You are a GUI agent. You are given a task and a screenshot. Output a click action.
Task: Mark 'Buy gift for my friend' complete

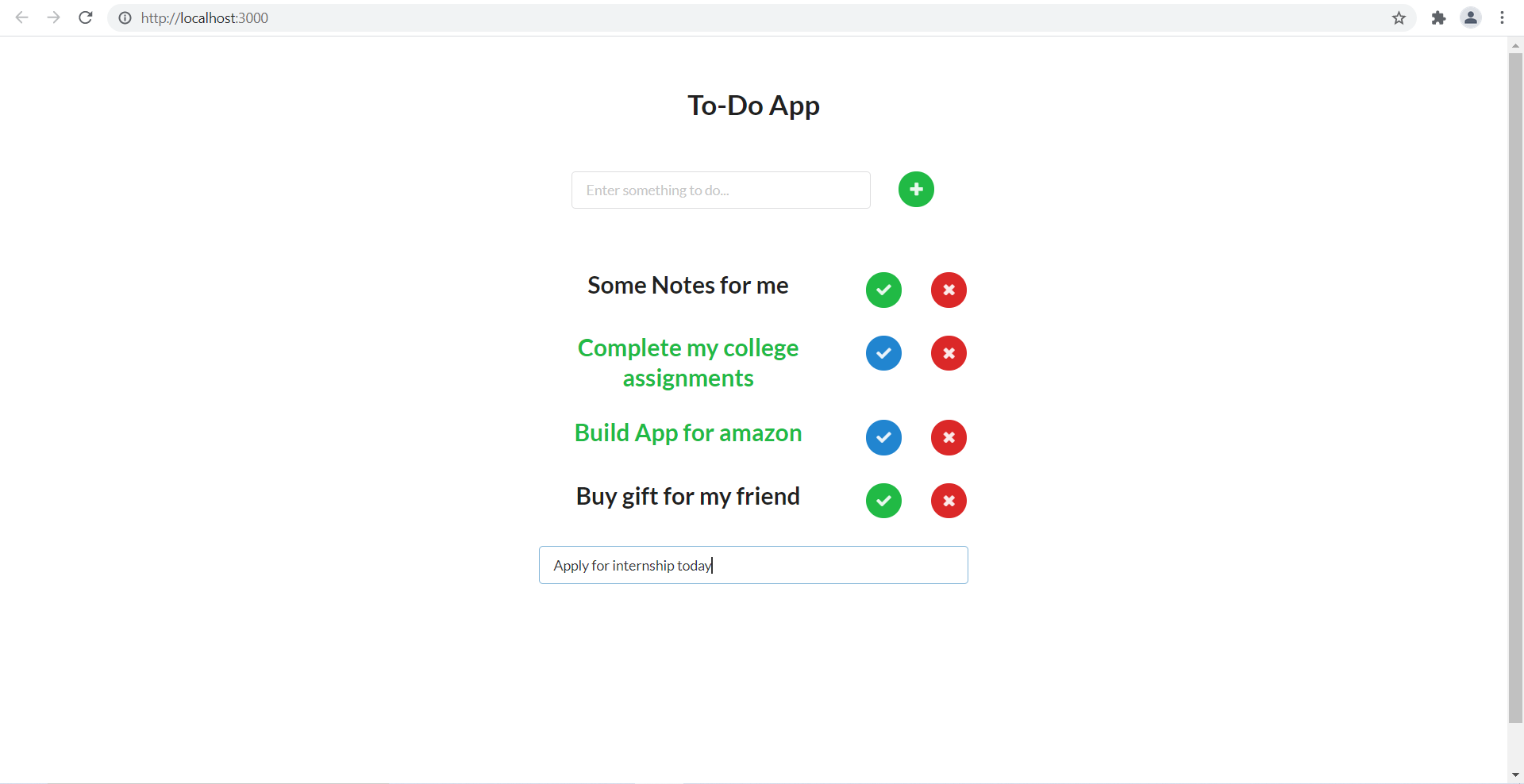pos(883,501)
